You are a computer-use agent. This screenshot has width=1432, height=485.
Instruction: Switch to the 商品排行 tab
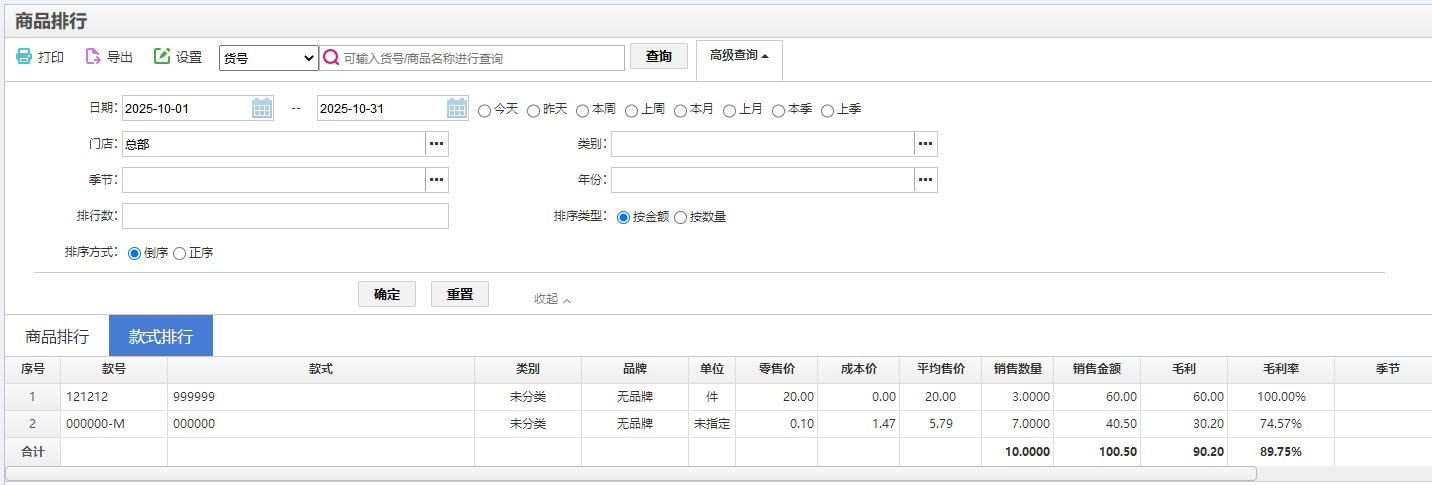(57, 336)
